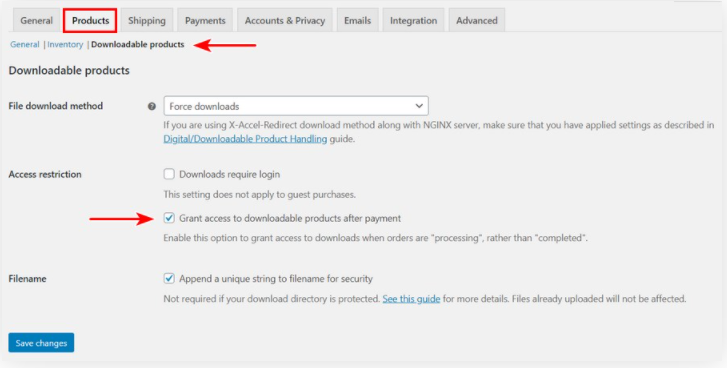Screen dimensions: 727x368
Task: Click the X-Accel-Redirect NGINX description text
Action: click(x=439, y=132)
